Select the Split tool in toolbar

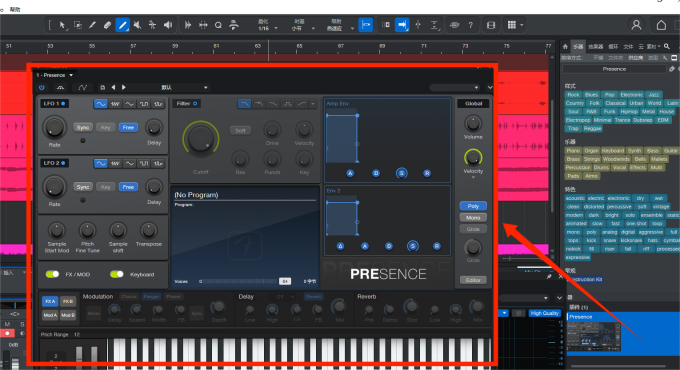[92, 25]
